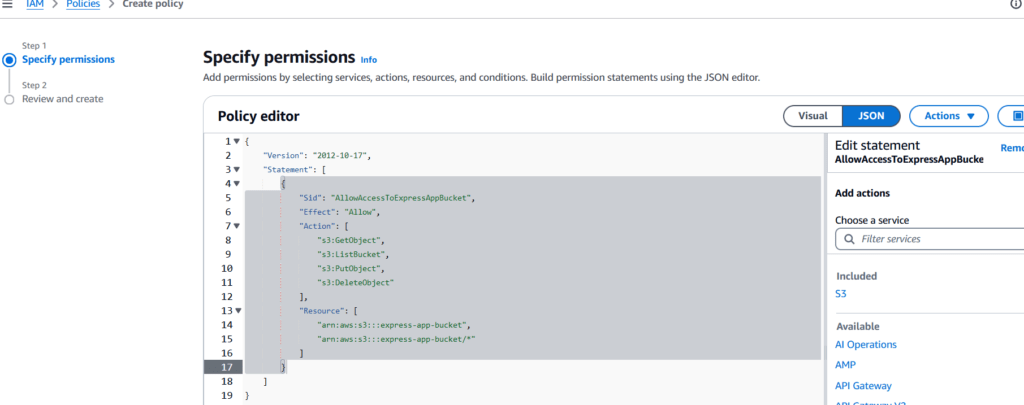Switch to the Visual editor tab
The width and height of the screenshot is (1024, 405).
pyautogui.click(x=812, y=116)
